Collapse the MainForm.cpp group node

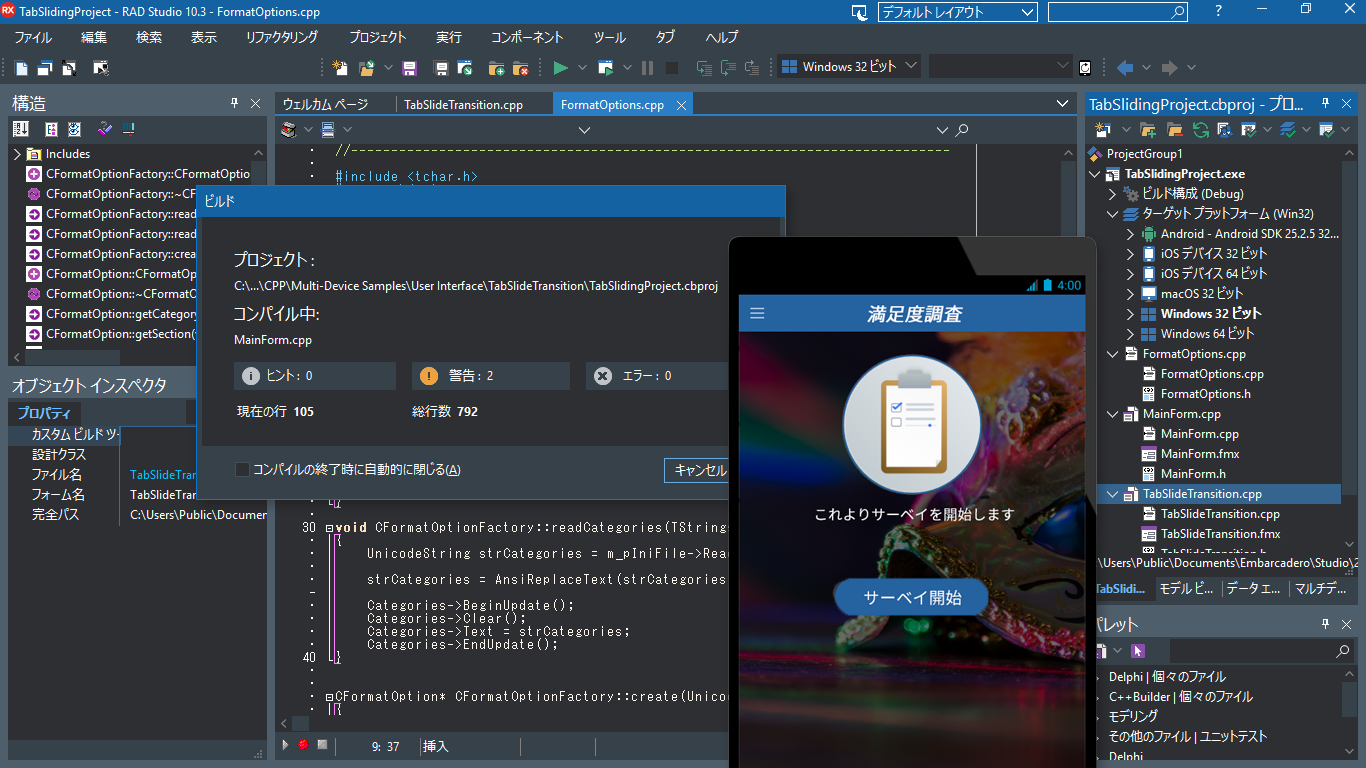1112,414
